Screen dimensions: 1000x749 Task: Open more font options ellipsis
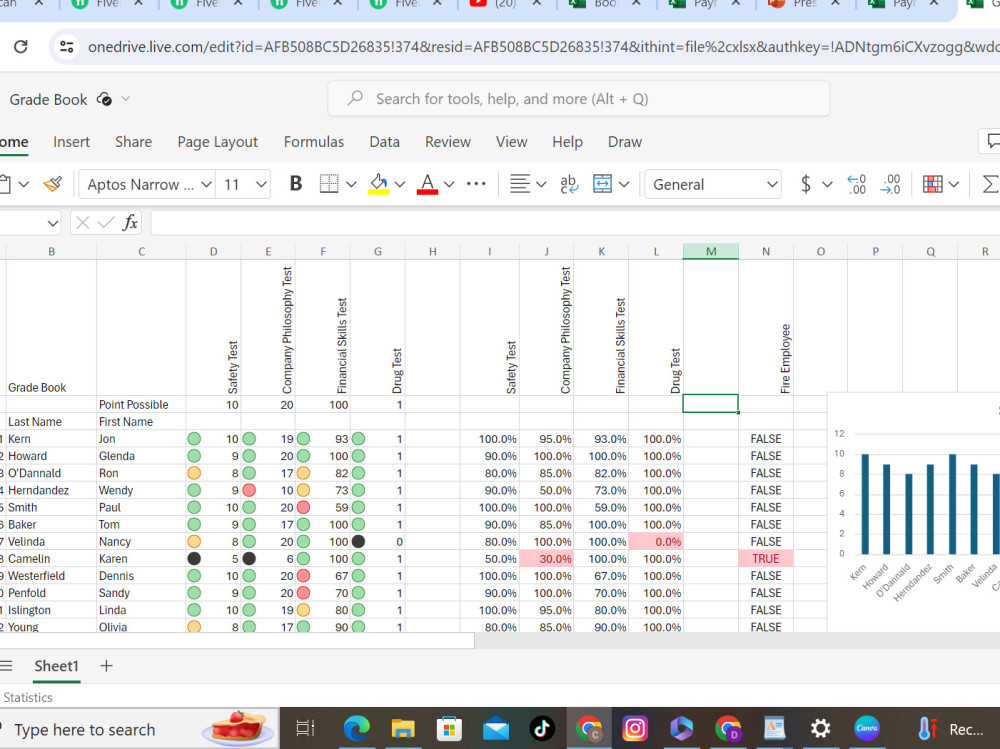coord(476,184)
